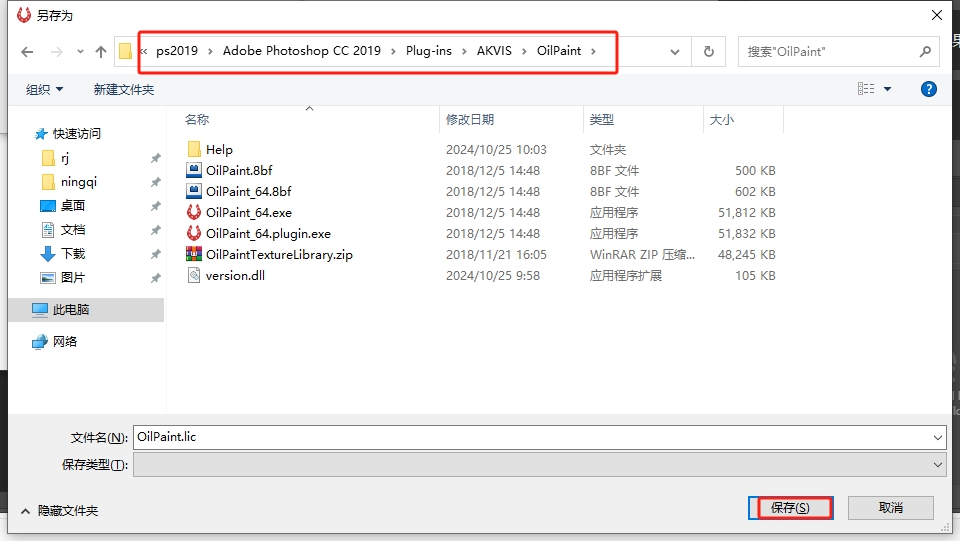Sort files by 类型 column

[x=601, y=119]
